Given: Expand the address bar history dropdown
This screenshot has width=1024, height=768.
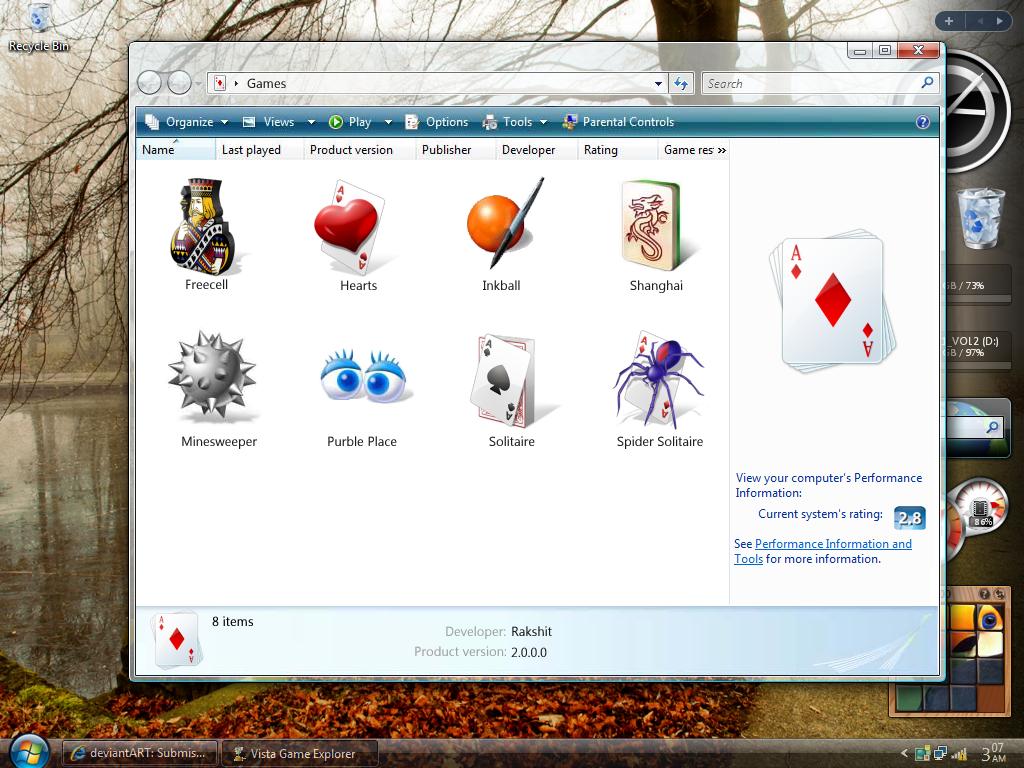Looking at the screenshot, I should [657, 83].
